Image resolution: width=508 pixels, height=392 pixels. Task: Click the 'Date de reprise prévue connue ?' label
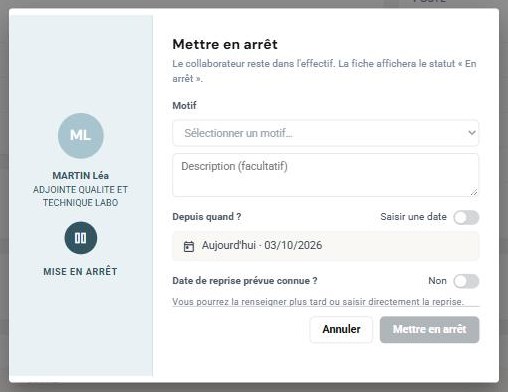(245, 281)
